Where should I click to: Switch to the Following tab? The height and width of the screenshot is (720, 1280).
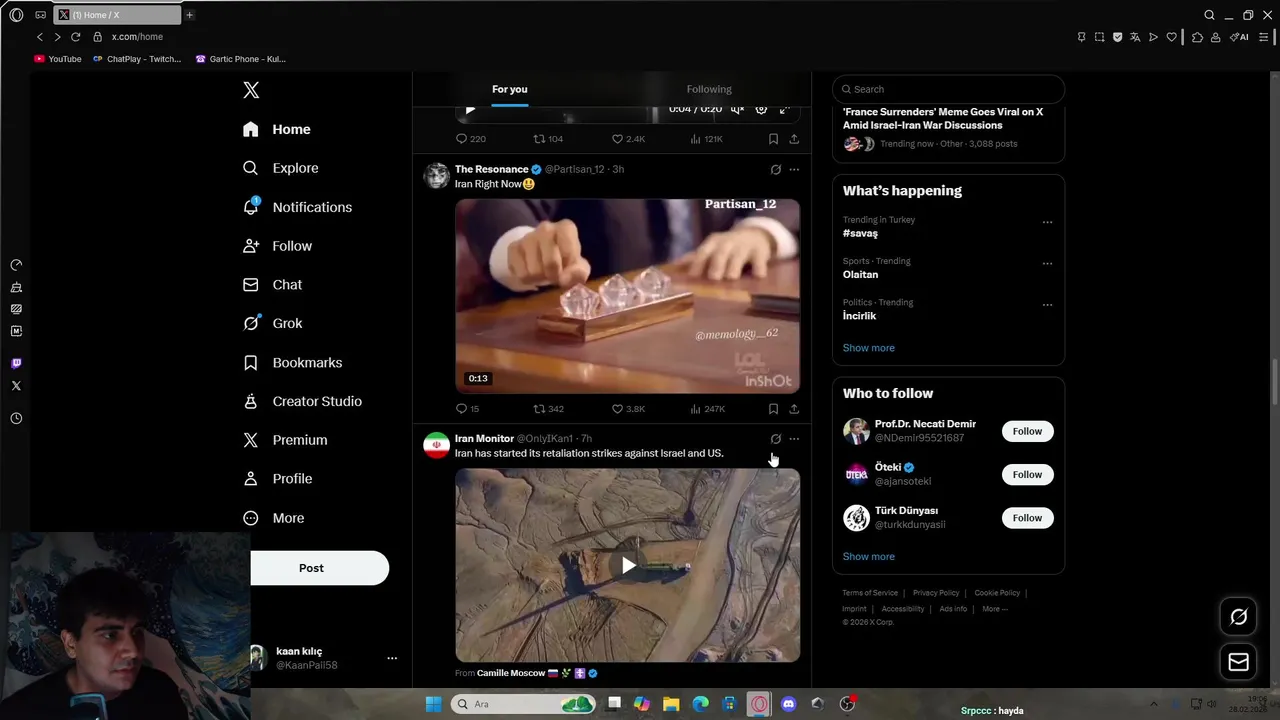tap(709, 89)
